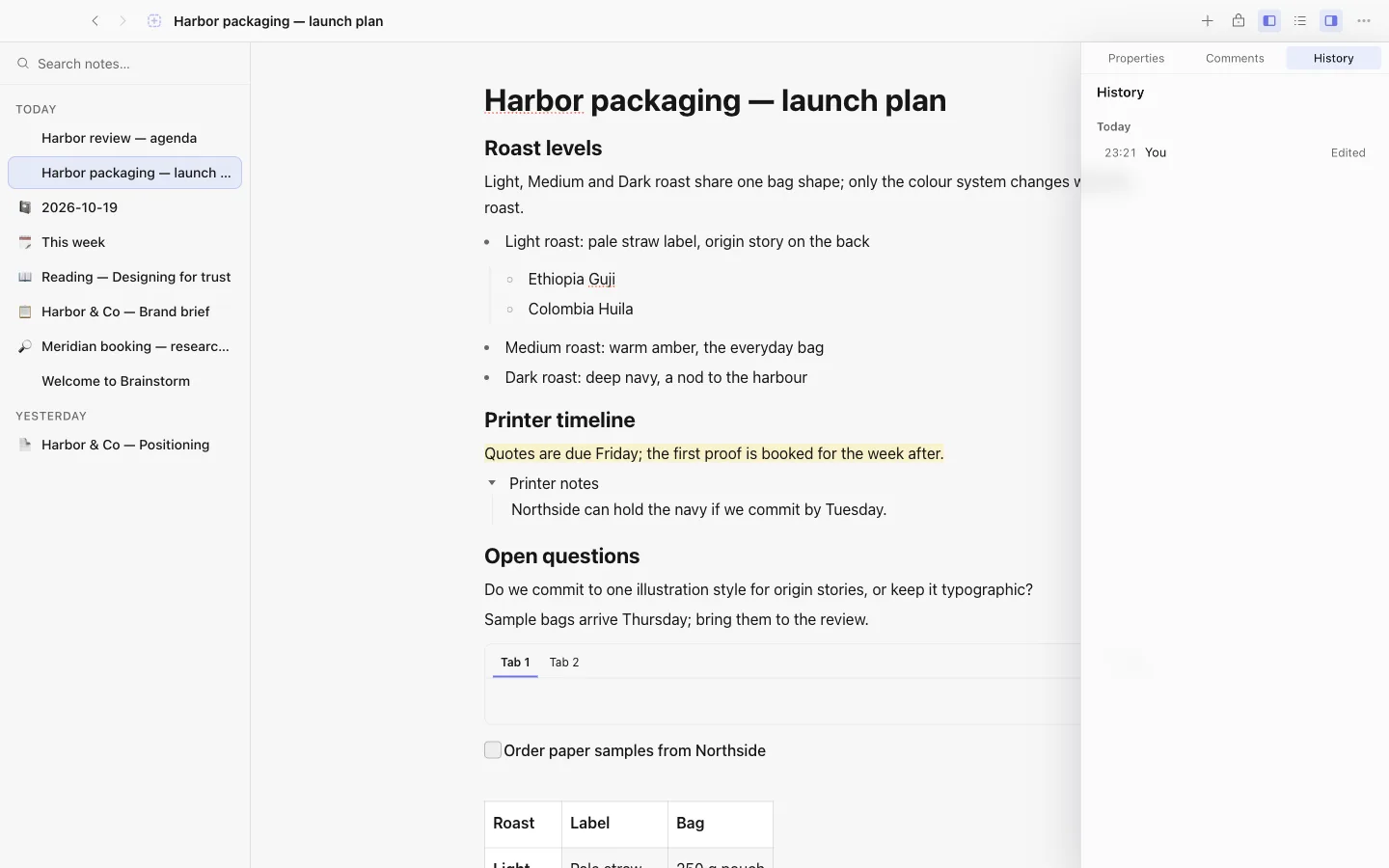Open the 23:21 You Edited history entry
Viewport: 1389px width, 868px height.
[1235, 152]
